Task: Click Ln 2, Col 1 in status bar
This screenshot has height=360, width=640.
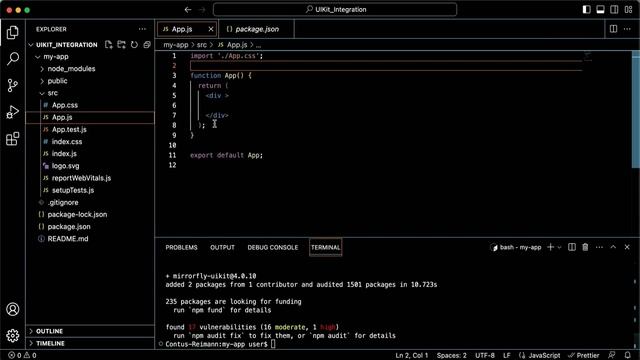Action: point(411,356)
